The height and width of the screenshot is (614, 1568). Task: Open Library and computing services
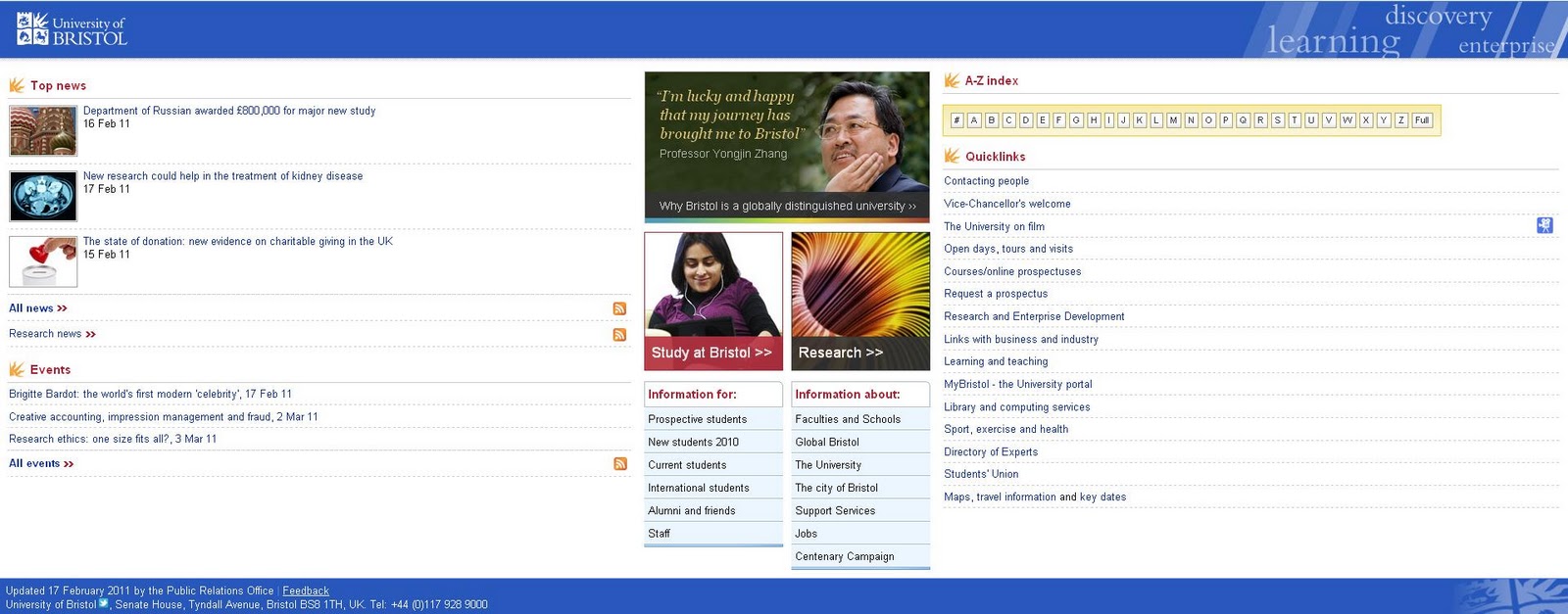click(x=1016, y=407)
